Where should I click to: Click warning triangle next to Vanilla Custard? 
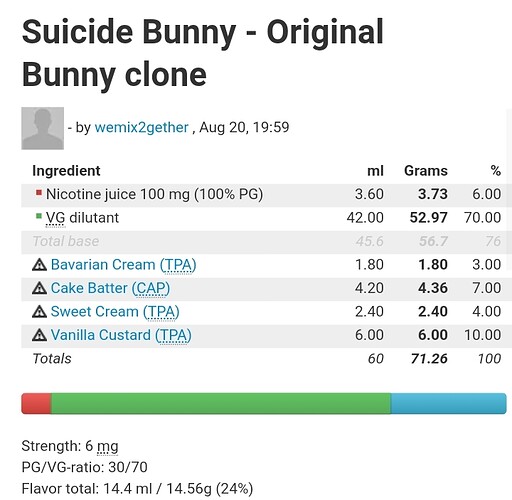tap(39, 335)
